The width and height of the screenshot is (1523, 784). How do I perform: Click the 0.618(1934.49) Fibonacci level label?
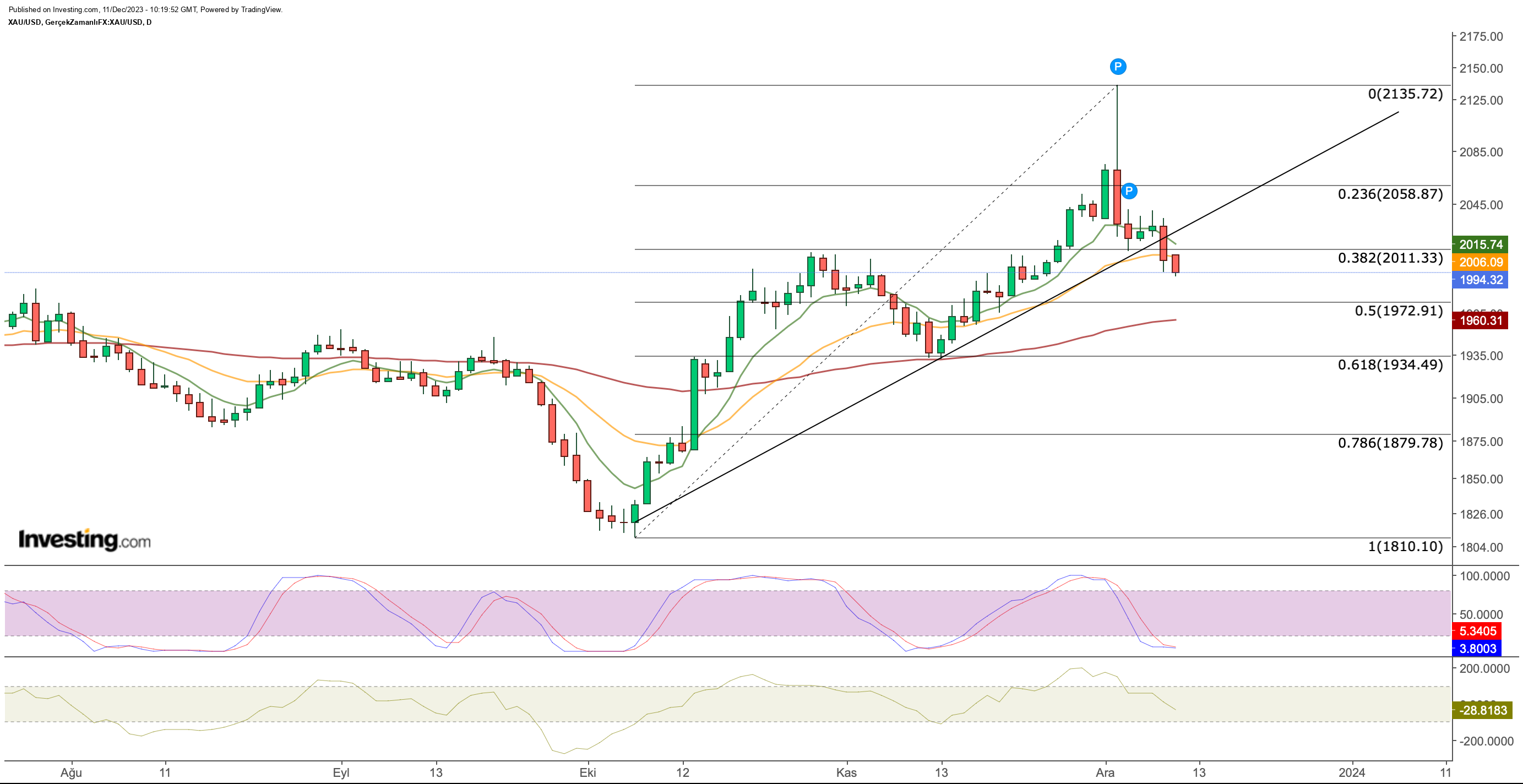click(1390, 364)
